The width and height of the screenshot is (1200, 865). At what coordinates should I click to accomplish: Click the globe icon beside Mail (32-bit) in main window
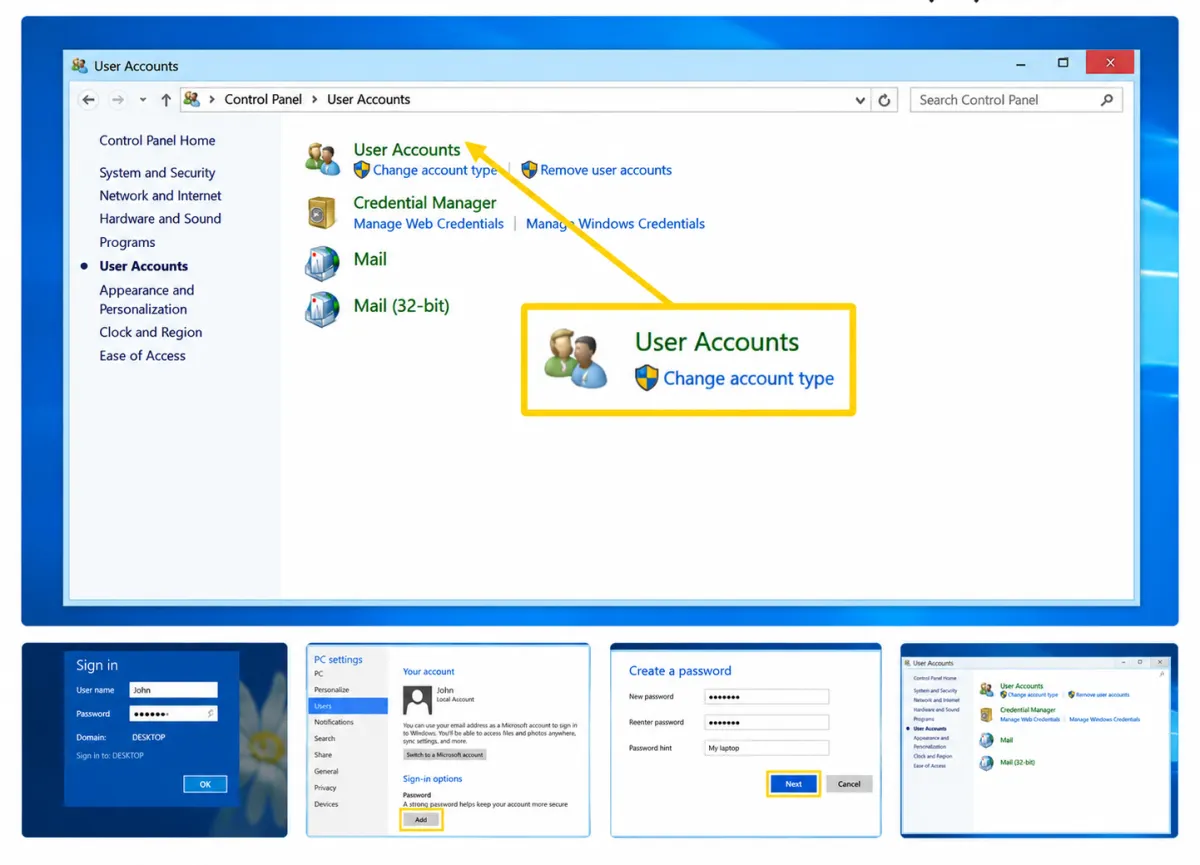[322, 310]
